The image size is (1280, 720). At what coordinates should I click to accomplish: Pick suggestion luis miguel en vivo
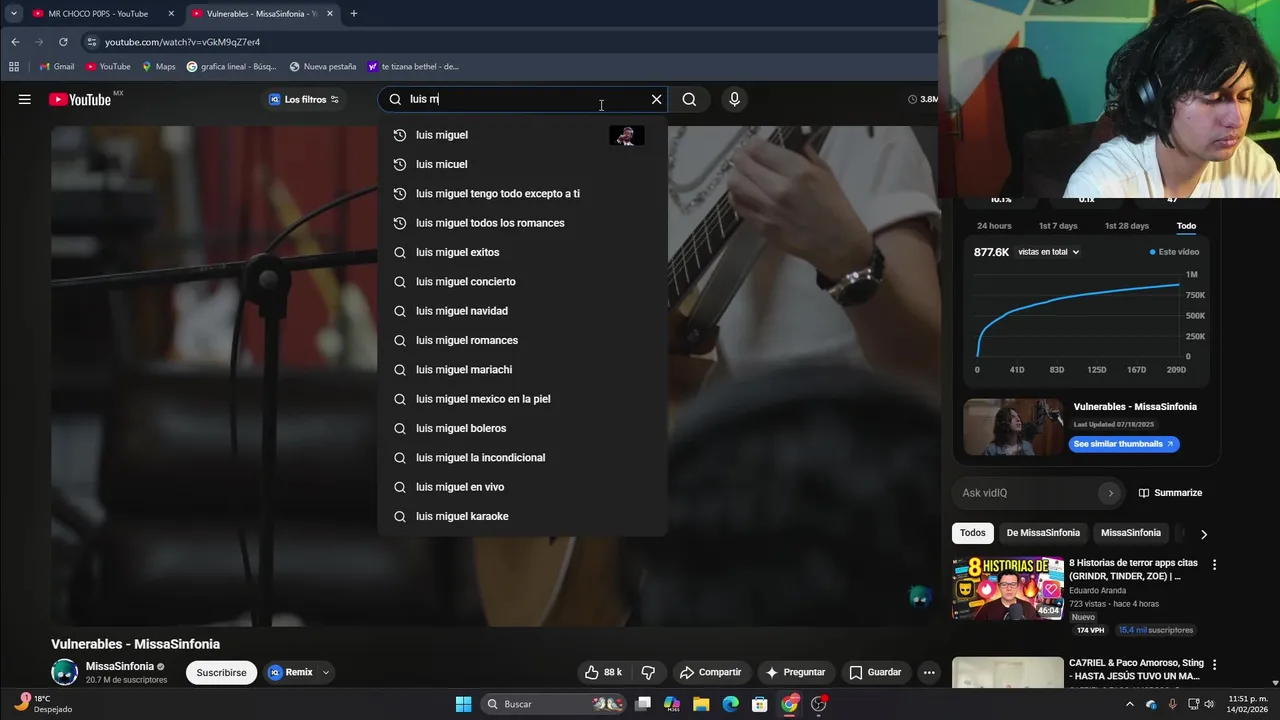(x=522, y=487)
